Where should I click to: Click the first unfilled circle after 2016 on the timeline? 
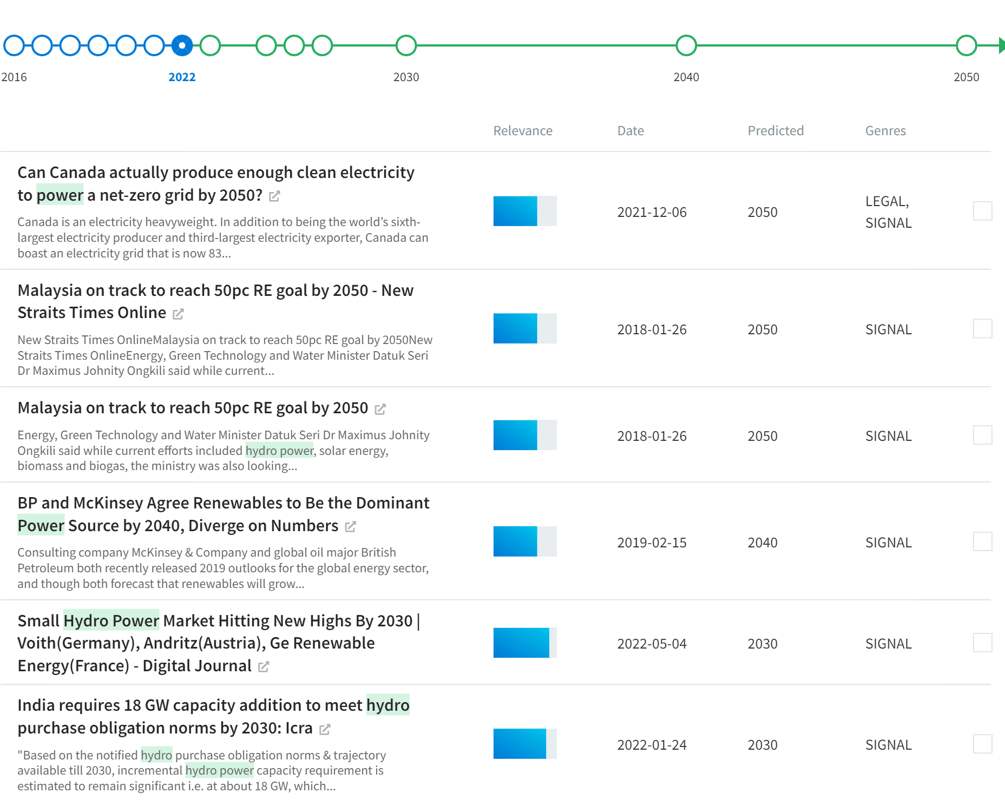(x=41, y=45)
